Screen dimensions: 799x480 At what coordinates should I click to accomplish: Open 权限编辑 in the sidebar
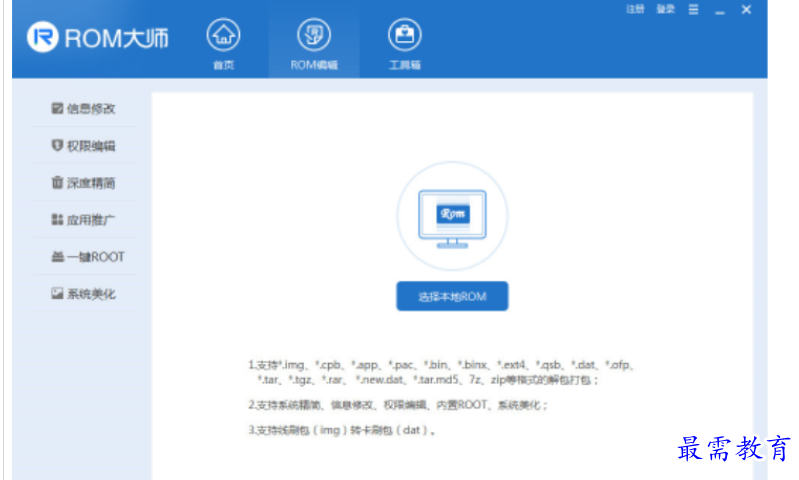[85, 146]
